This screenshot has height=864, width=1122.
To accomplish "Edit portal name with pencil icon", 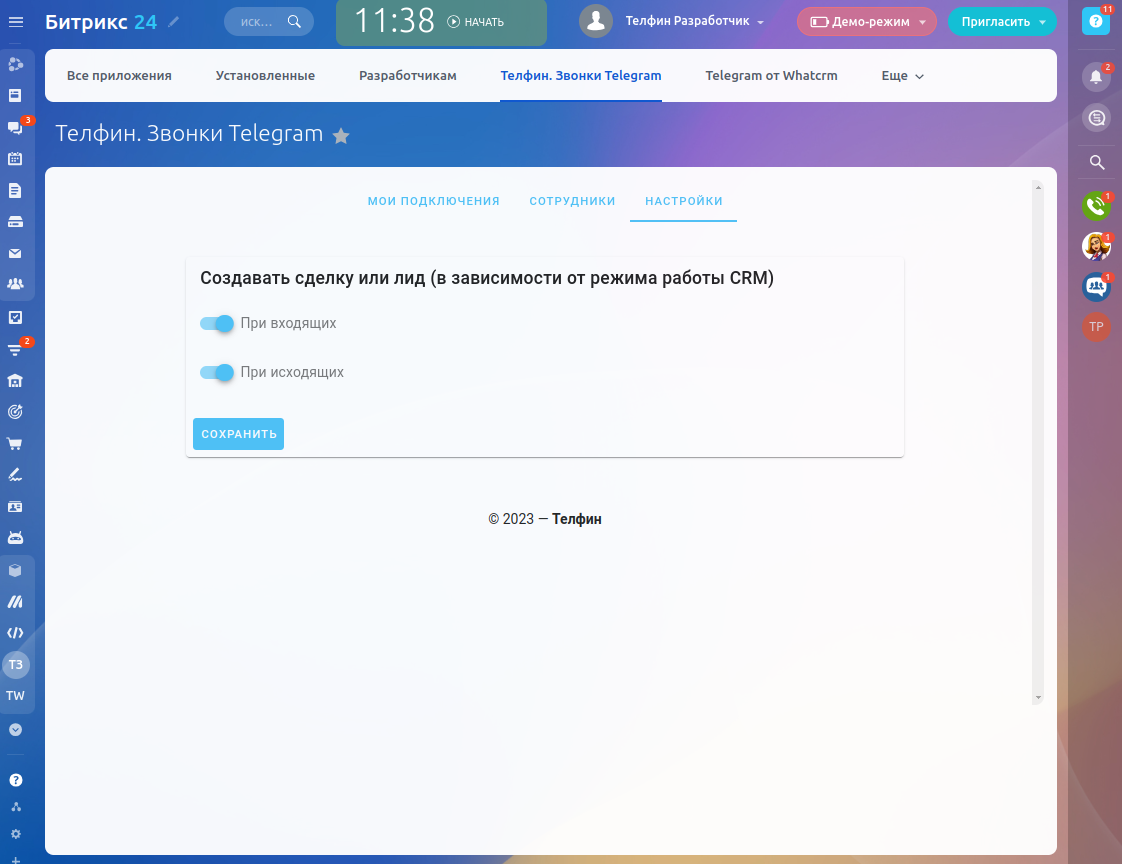I will point(173,22).
